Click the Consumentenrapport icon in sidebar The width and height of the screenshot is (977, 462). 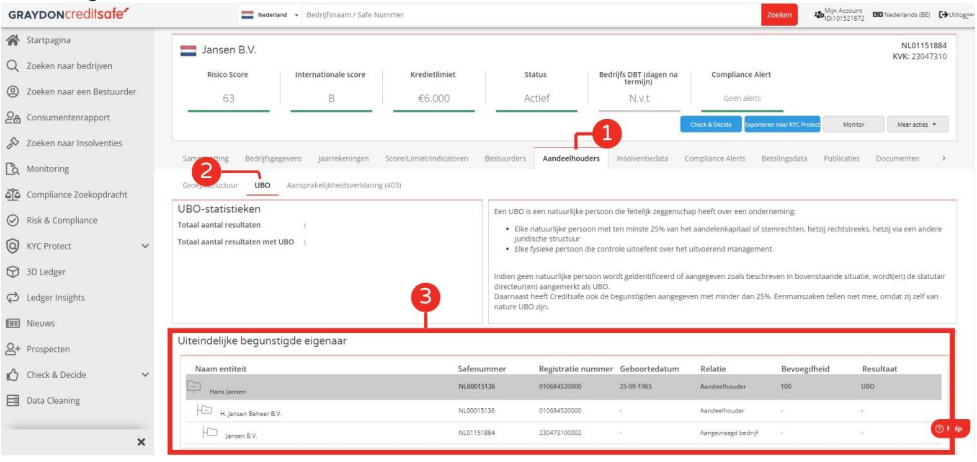click(12, 117)
